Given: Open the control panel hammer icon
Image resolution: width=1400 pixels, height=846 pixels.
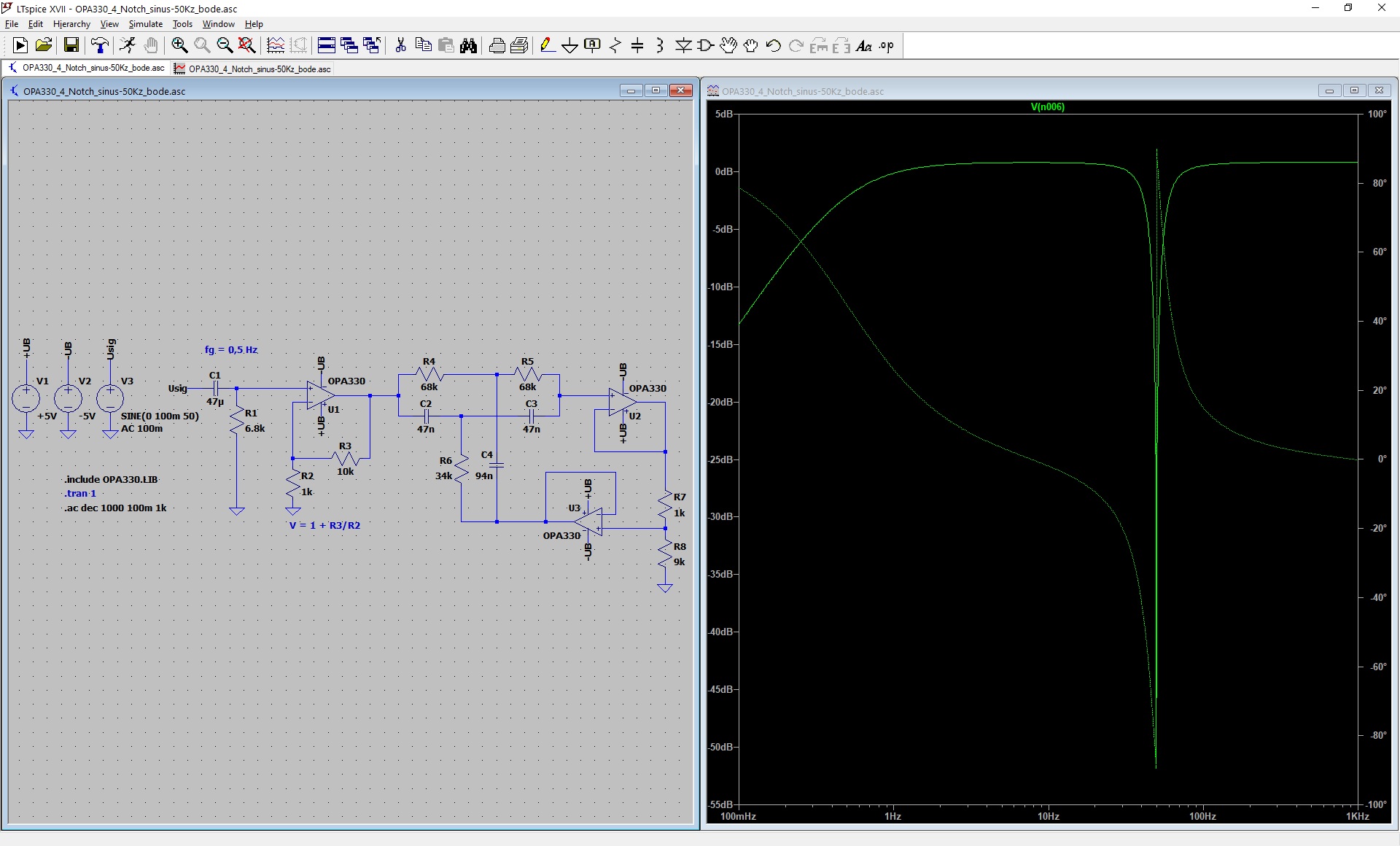Looking at the screenshot, I should coord(100,46).
